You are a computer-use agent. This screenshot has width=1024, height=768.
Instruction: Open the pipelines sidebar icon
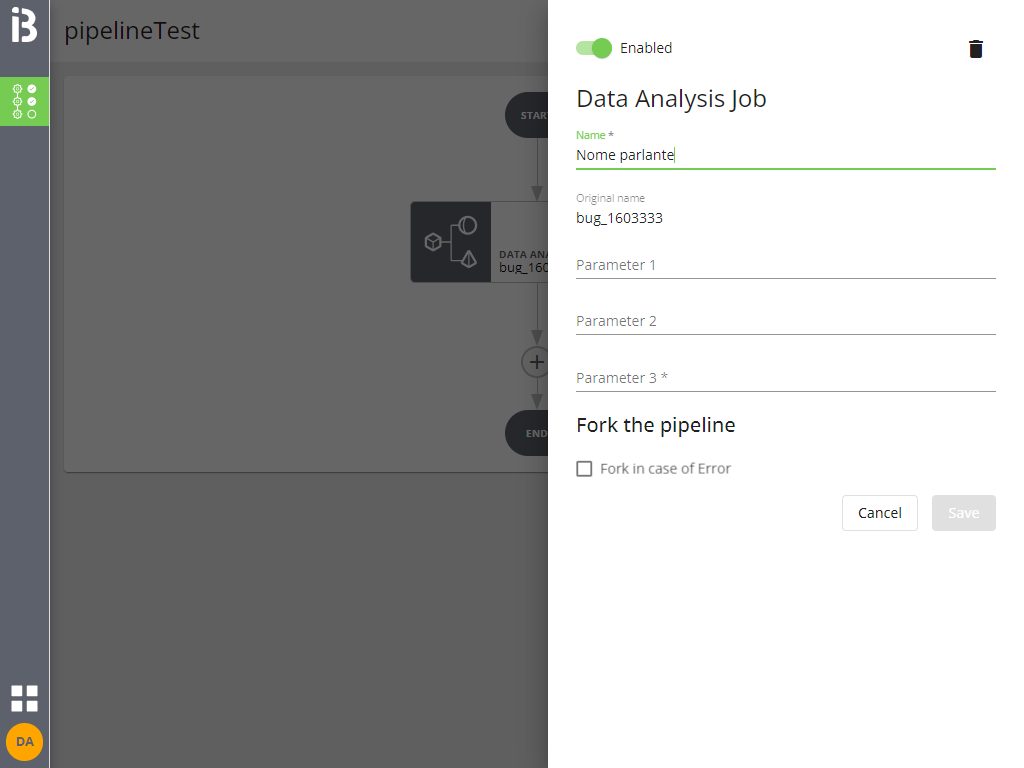click(24, 101)
